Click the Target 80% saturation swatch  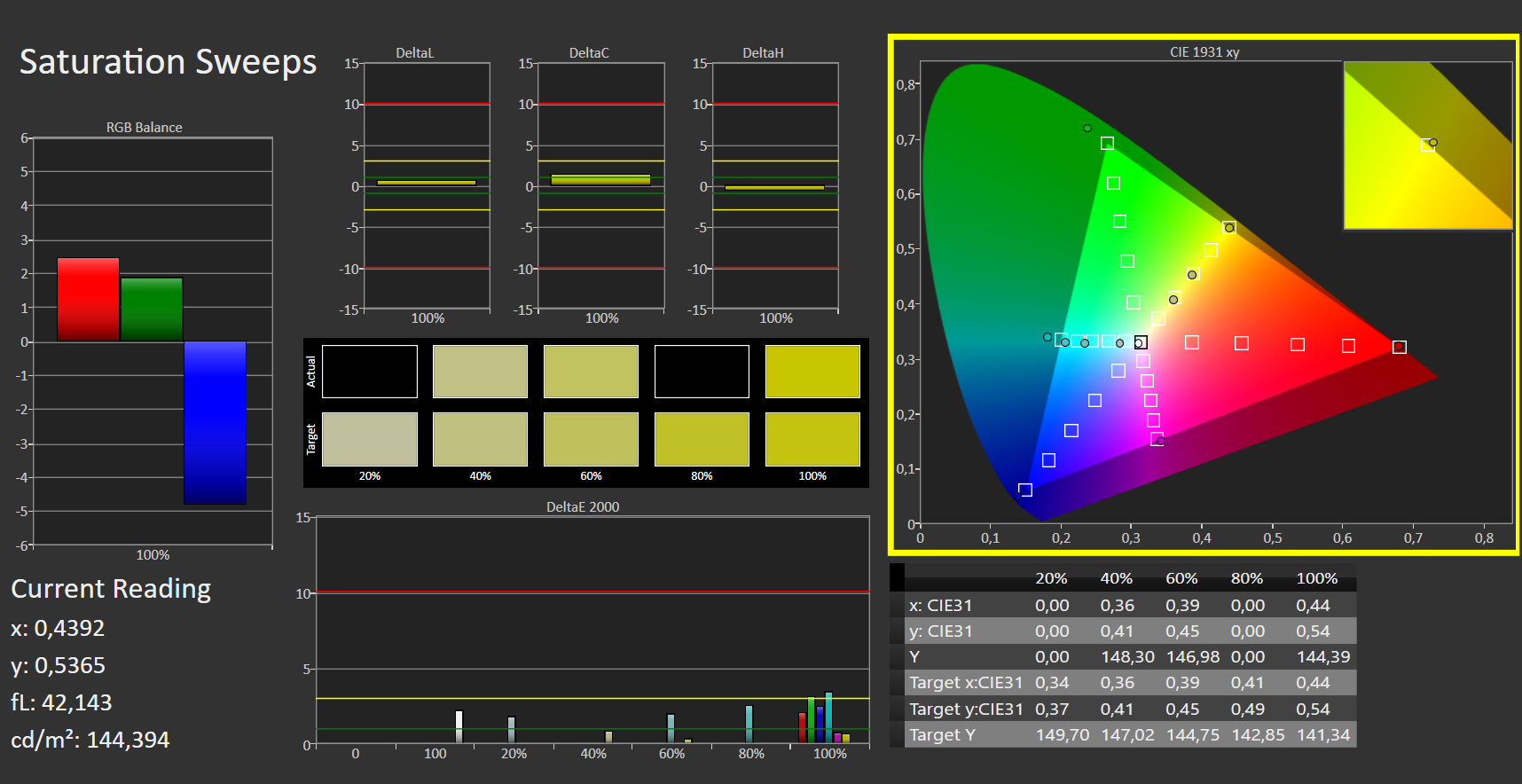pyautogui.click(x=702, y=439)
